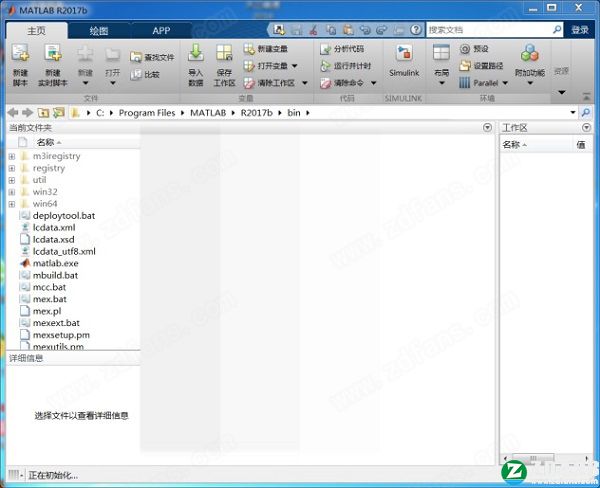Open the Clear Commands (清除命令) dropdown arrow

tap(374, 83)
